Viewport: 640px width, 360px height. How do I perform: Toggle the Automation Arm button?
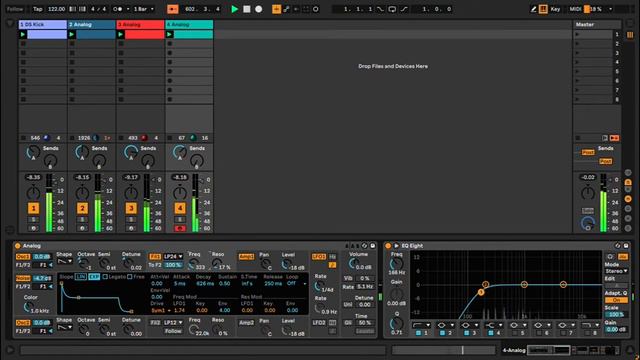286,9
